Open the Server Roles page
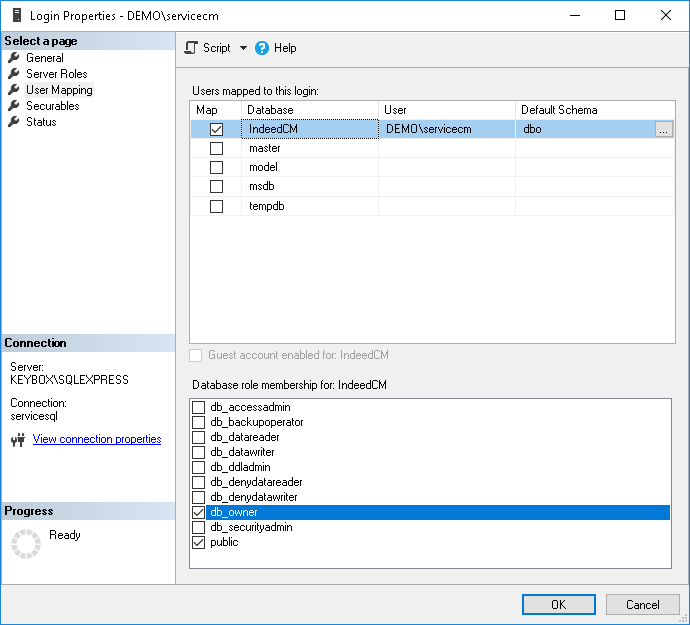This screenshot has height=625, width=690. click(x=56, y=74)
